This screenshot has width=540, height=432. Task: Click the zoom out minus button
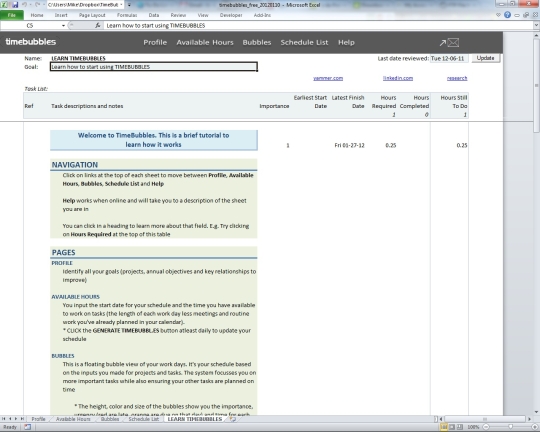(x=486, y=427)
